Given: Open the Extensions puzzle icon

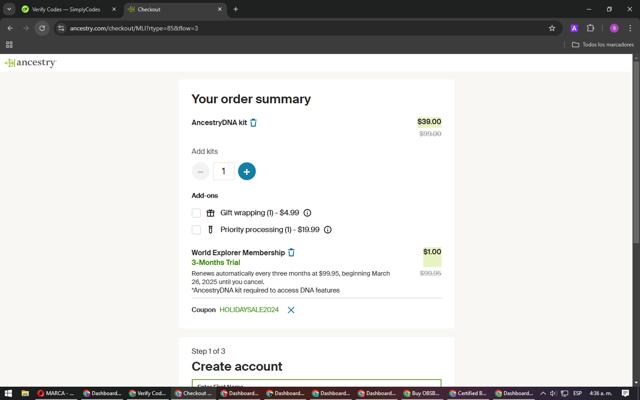Looking at the screenshot, I should 590,28.
